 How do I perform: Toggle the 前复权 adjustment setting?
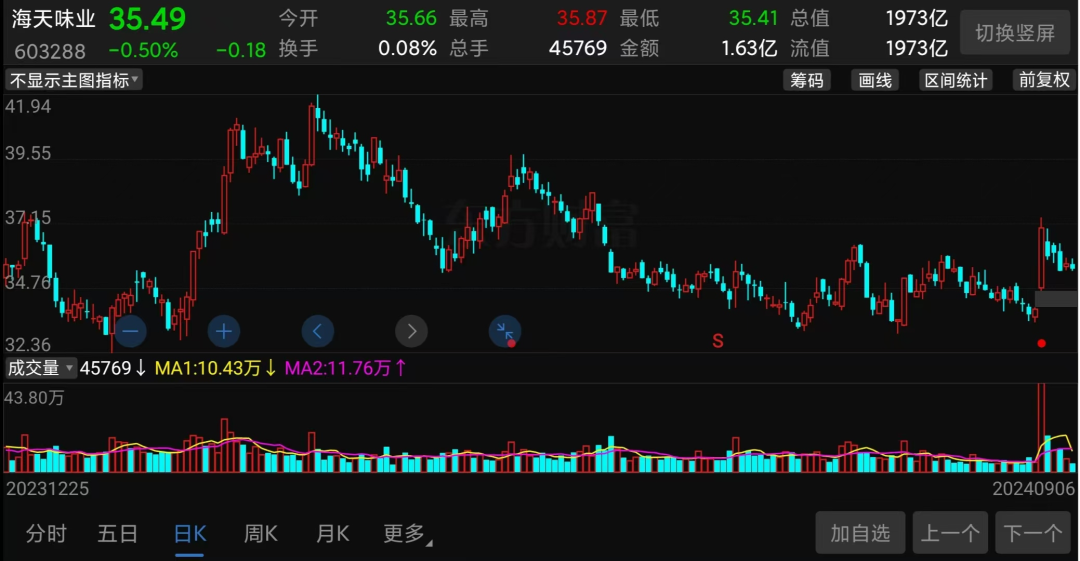1044,81
